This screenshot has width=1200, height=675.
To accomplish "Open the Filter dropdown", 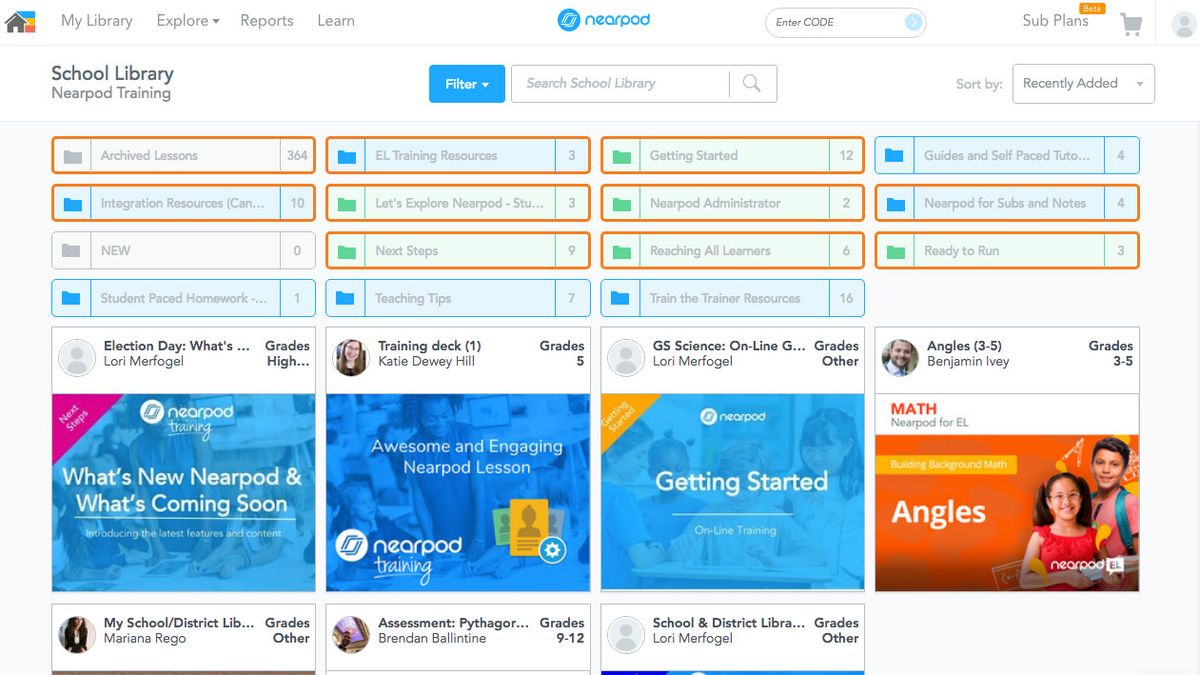I will pyautogui.click(x=466, y=84).
